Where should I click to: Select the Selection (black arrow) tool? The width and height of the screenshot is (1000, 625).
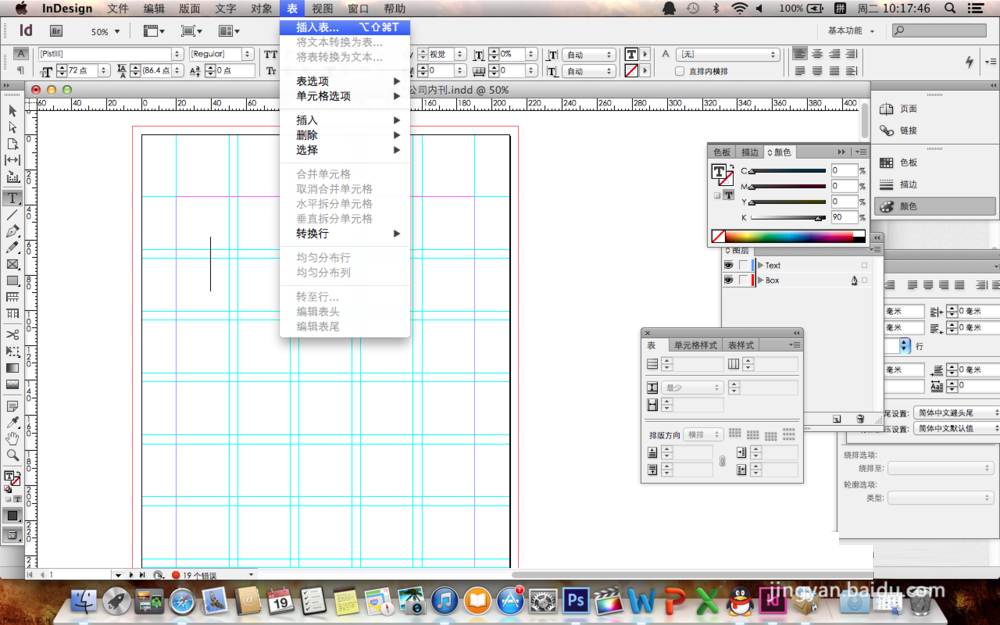(12, 111)
